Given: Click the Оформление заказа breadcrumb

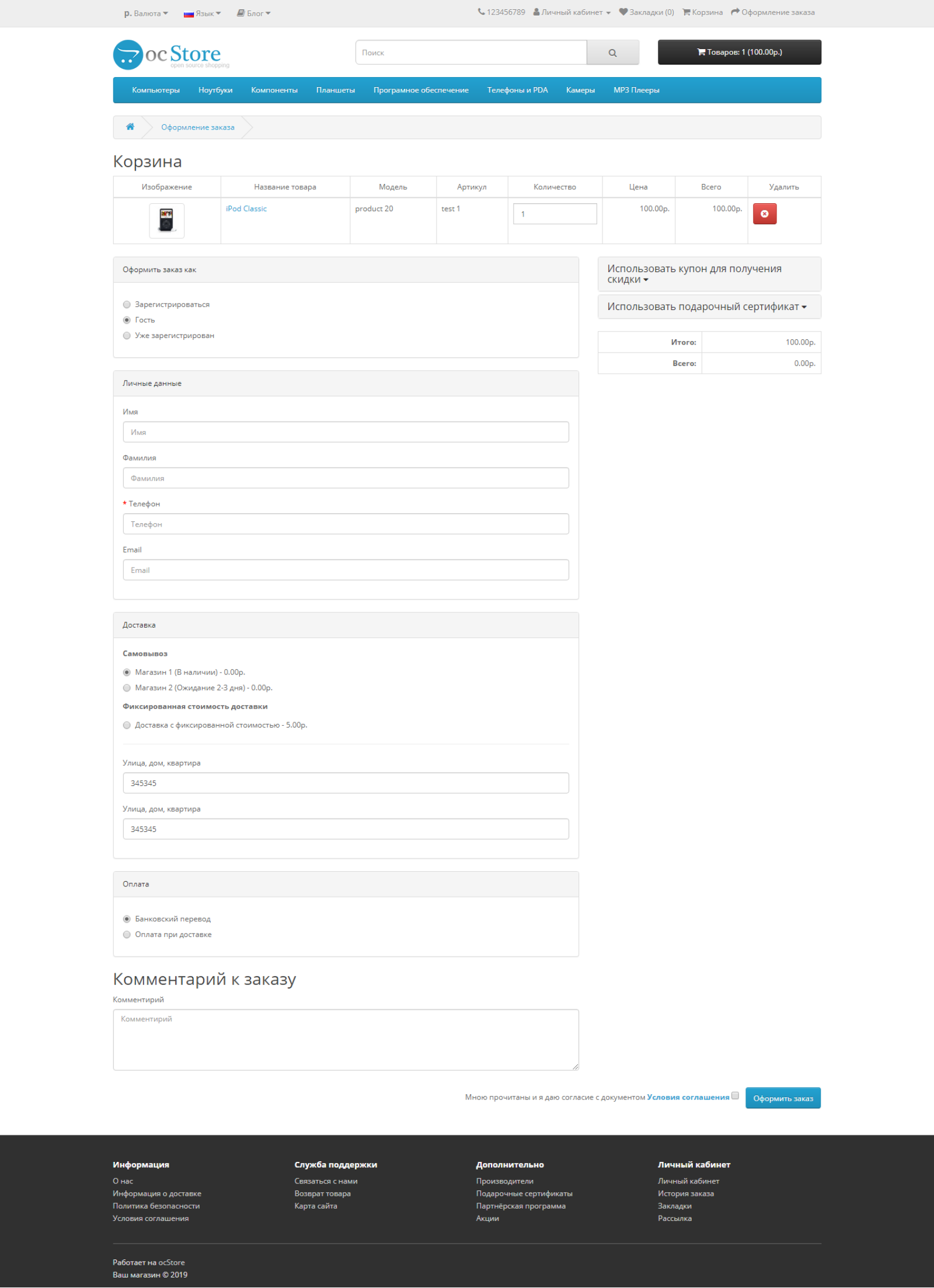Looking at the screenshot, I should point(198,127).
